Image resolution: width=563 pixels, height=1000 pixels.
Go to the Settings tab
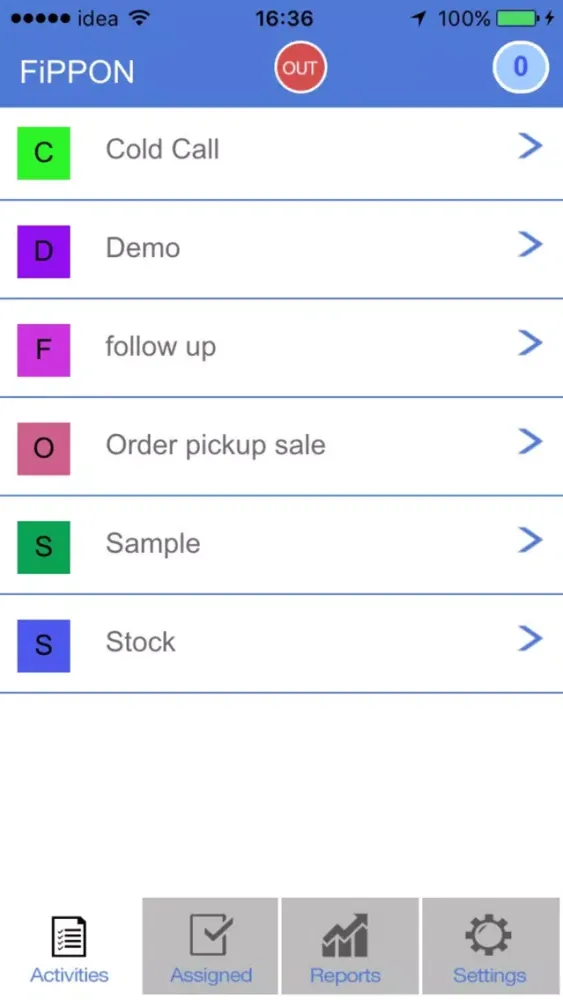[x=490, y=946]
